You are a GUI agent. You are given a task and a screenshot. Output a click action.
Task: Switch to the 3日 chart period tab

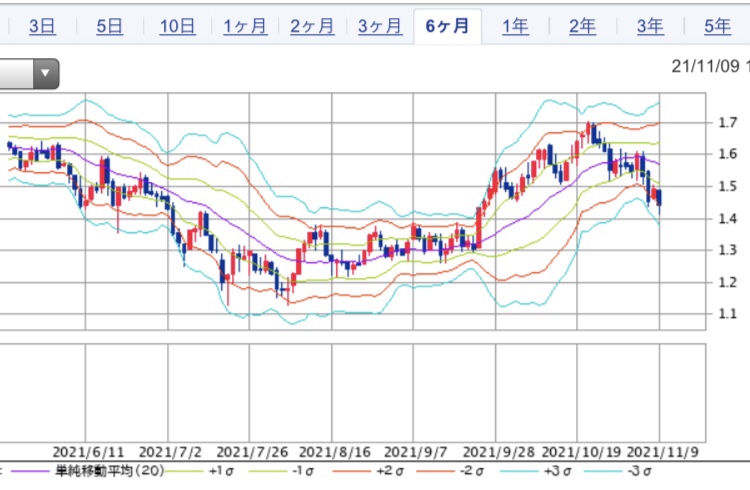tap(42, 27)
